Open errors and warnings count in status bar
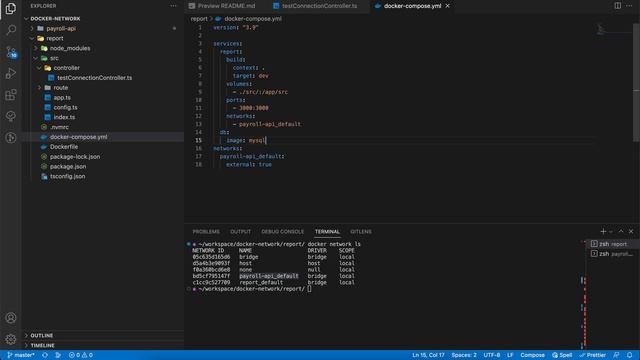The height and width of the screenshot is (360, 640). click(x=80, y=355)
